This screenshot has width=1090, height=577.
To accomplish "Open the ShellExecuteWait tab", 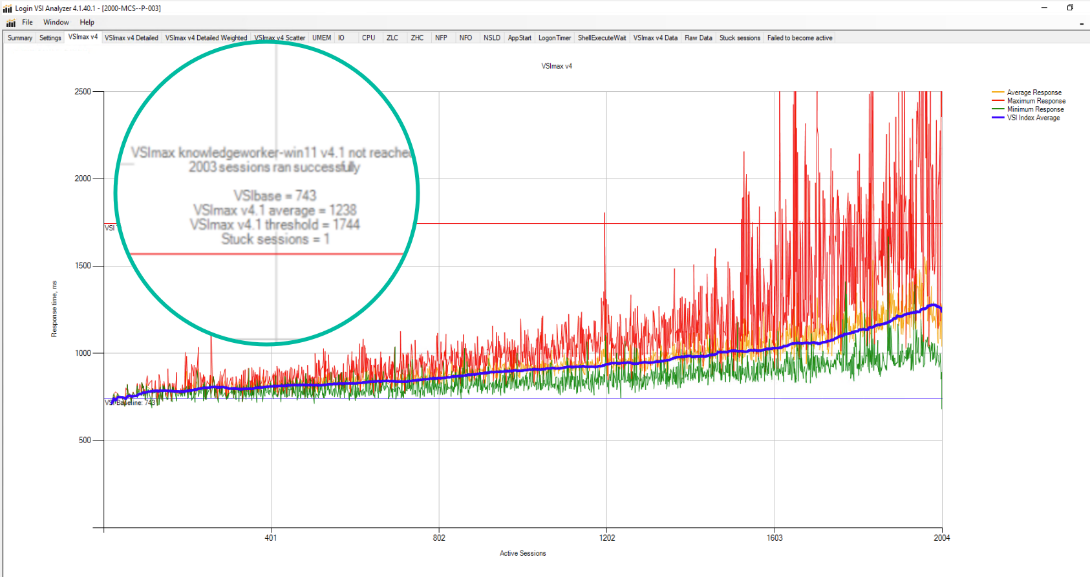I will coord(602,38).
